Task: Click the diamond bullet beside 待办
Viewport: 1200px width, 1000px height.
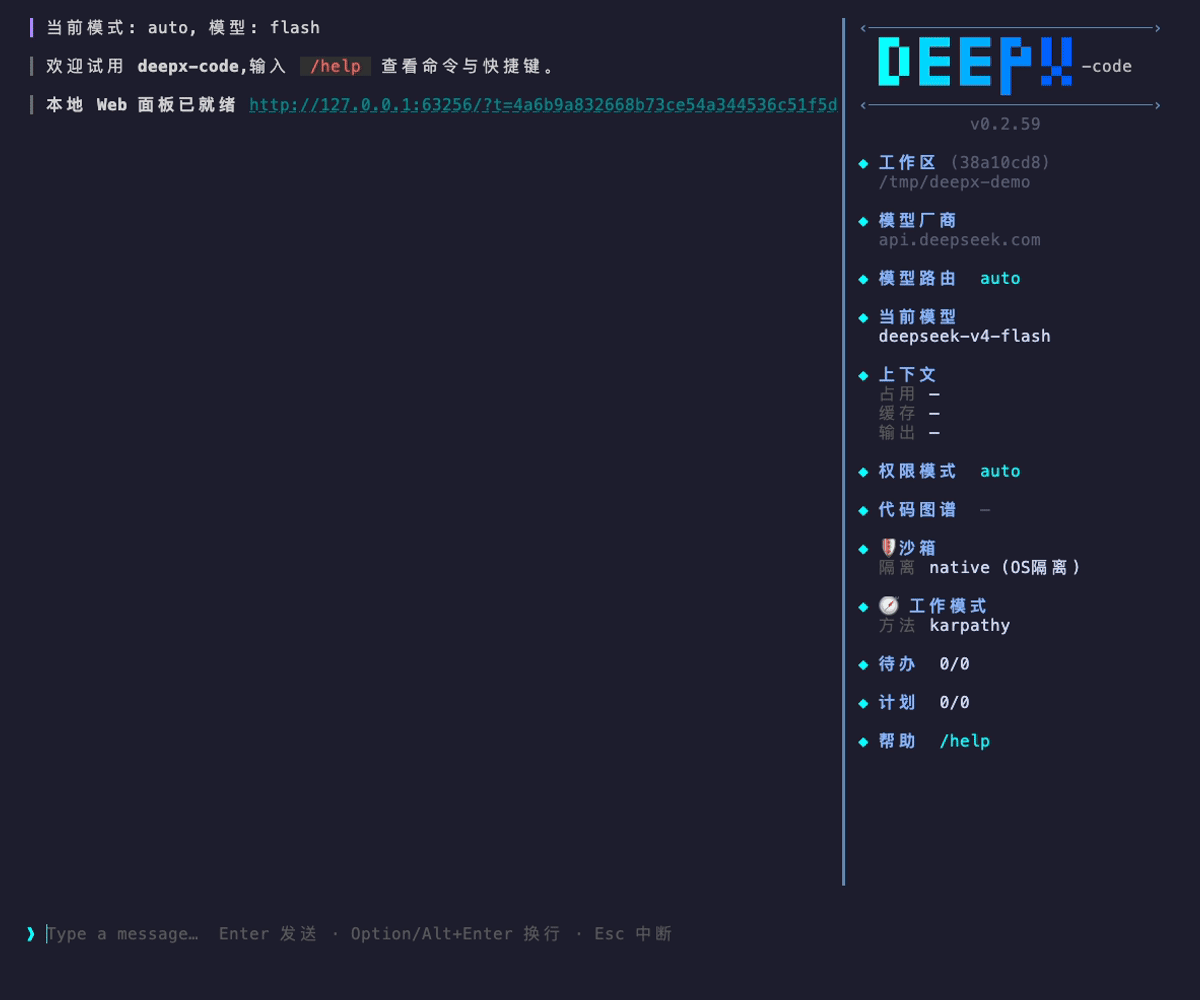Action: [864, 664]
